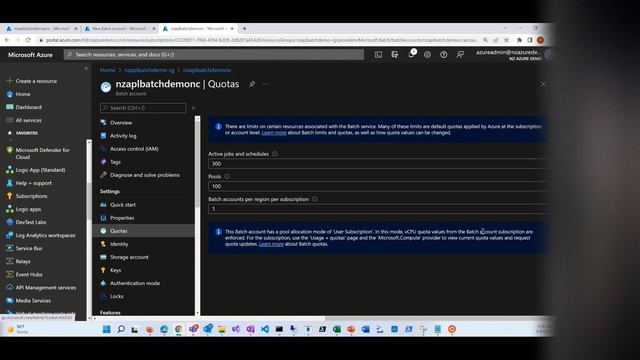This screenshot has height=360, width=640.
Task: Pin the Quotas blade to dashboard
Action: [252, 84]
